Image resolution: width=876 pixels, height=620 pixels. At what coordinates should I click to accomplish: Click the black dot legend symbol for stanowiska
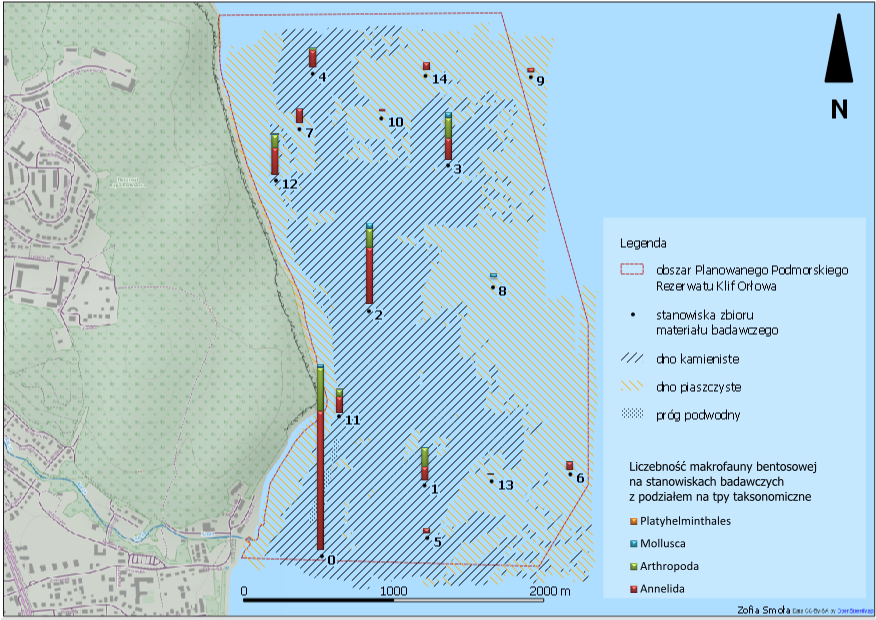pos(632,315)
